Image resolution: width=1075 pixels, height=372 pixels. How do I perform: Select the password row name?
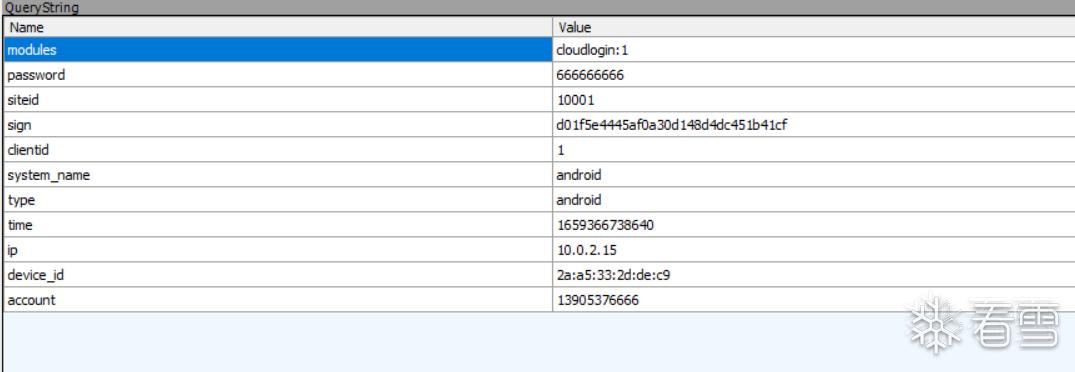pos(278,75)
